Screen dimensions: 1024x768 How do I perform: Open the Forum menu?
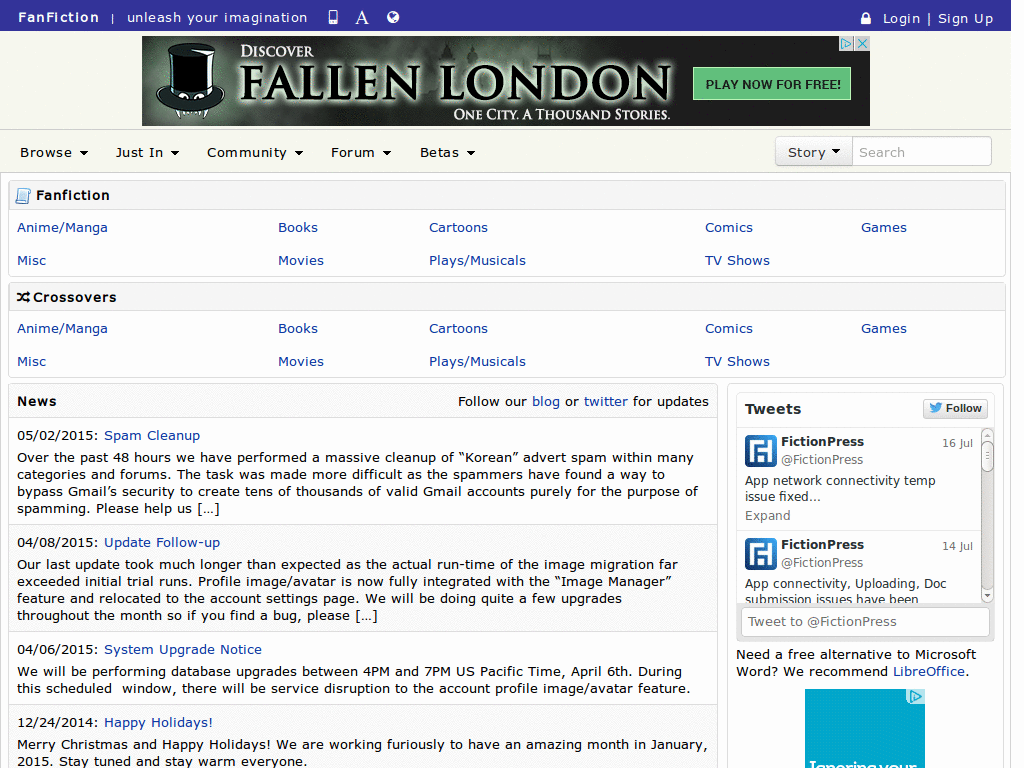[x=360, y=152]
